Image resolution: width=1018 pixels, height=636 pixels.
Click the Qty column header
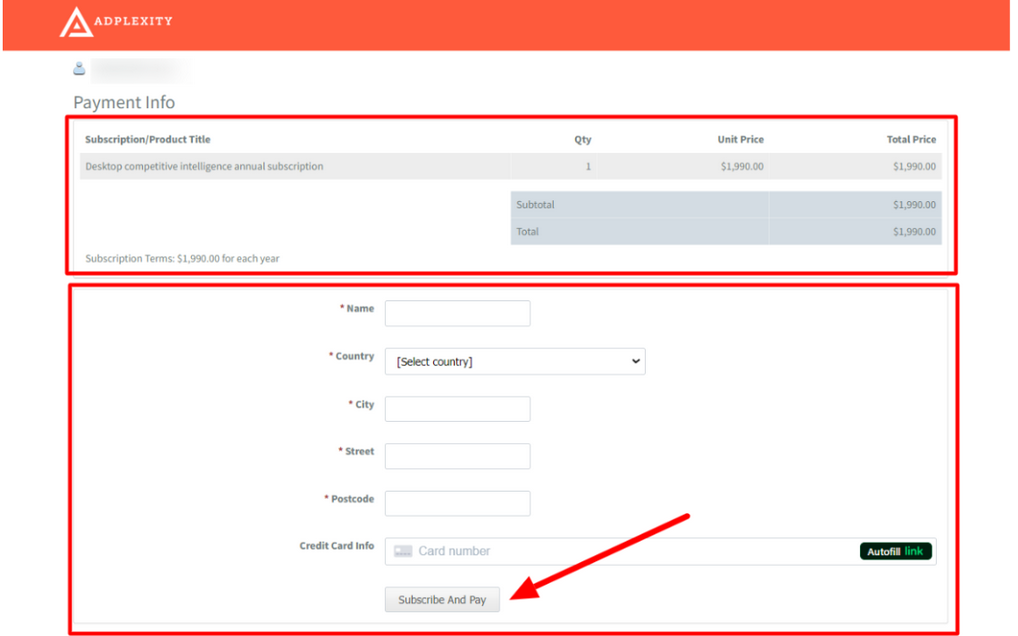coord(582,140)
